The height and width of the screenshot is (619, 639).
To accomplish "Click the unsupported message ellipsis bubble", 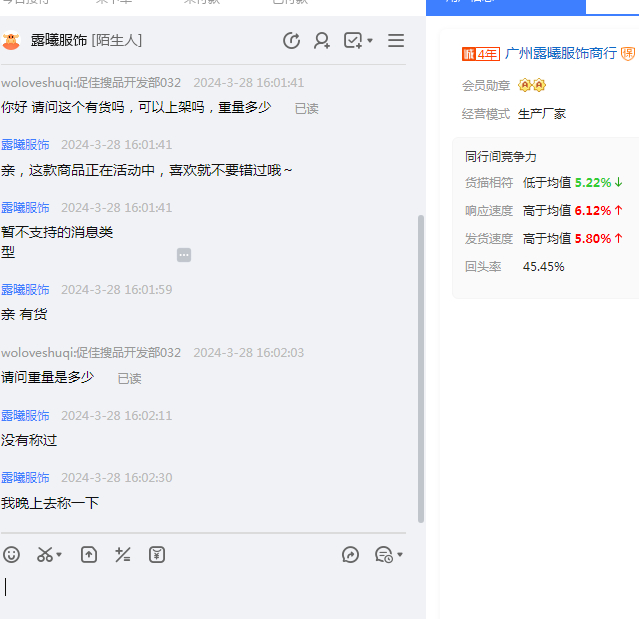I will pyautogui.click(x=184, y=255).
